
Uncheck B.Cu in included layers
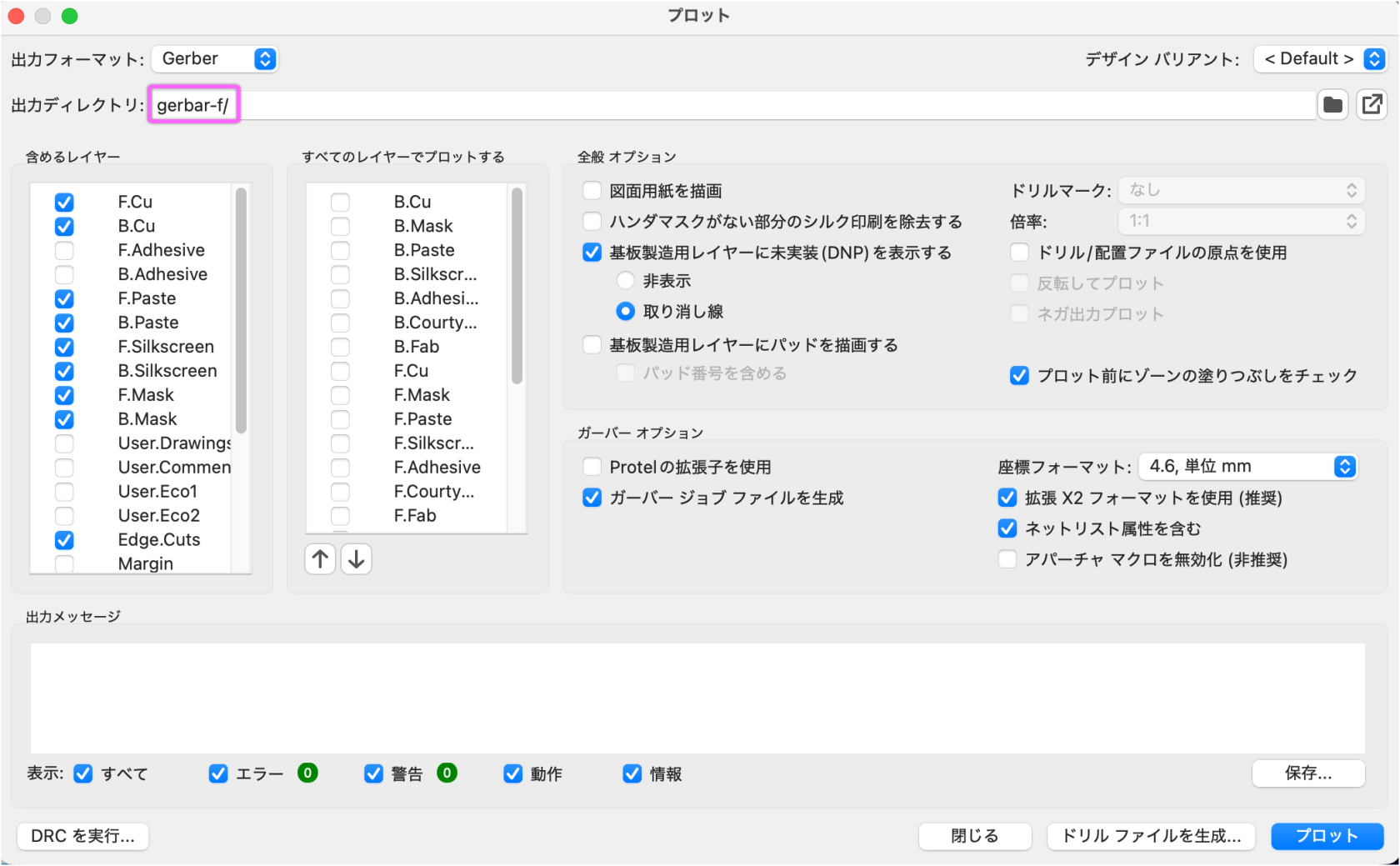64,227
